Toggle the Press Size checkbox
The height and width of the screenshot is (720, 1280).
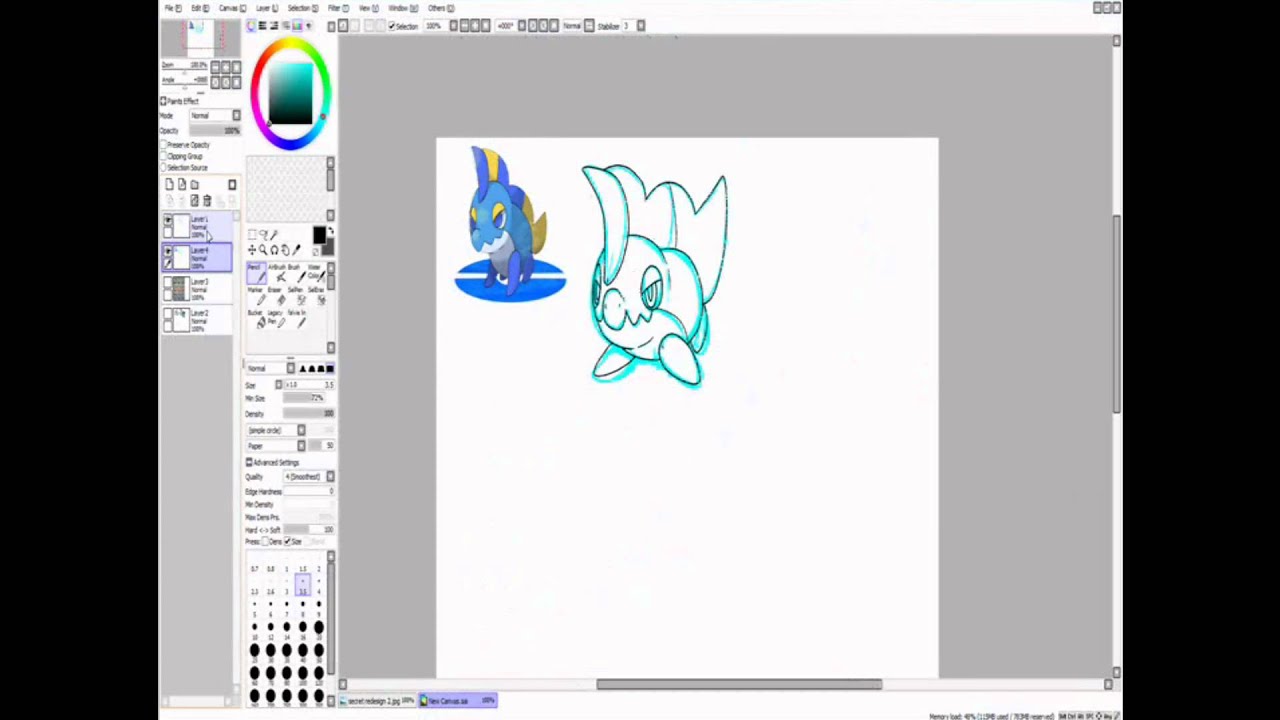tap(287, 541)
